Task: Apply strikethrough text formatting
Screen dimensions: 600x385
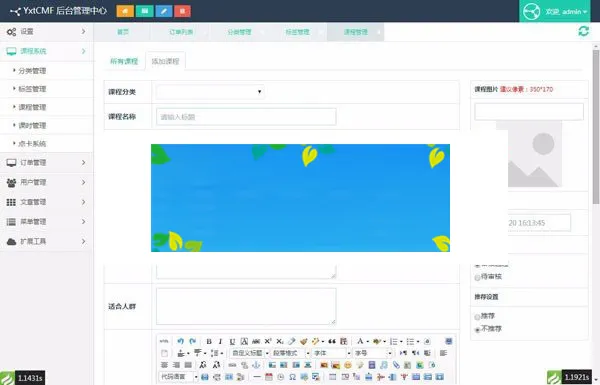Action: [256, 341]
